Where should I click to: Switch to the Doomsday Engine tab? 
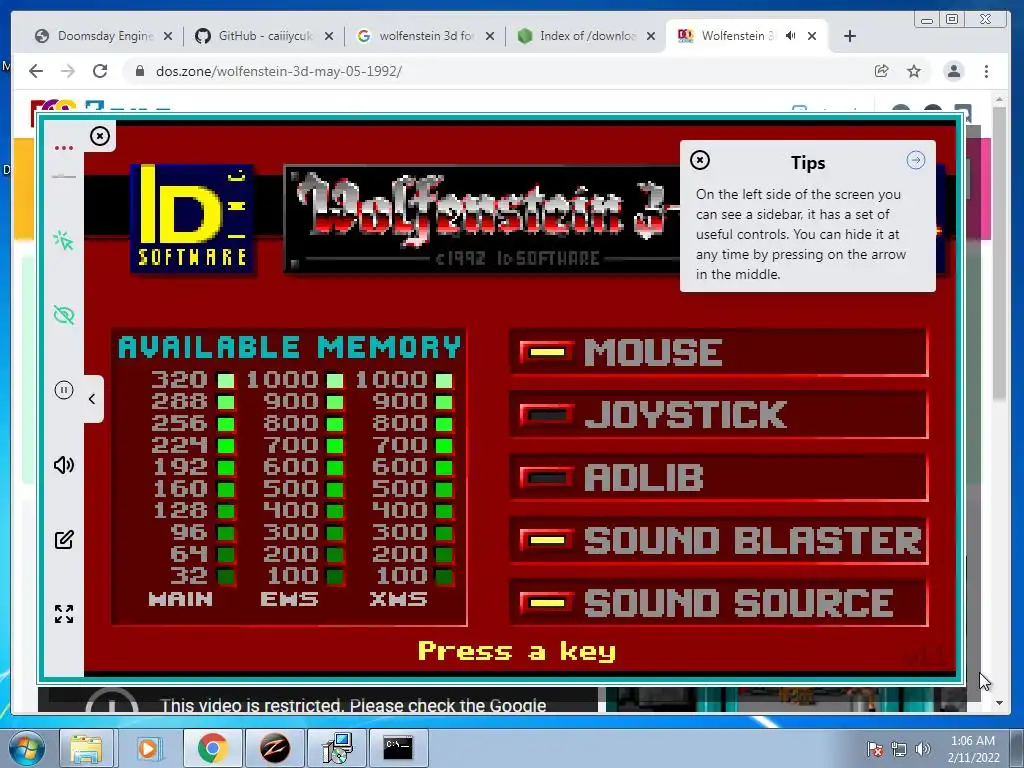[x=104, y=36]
